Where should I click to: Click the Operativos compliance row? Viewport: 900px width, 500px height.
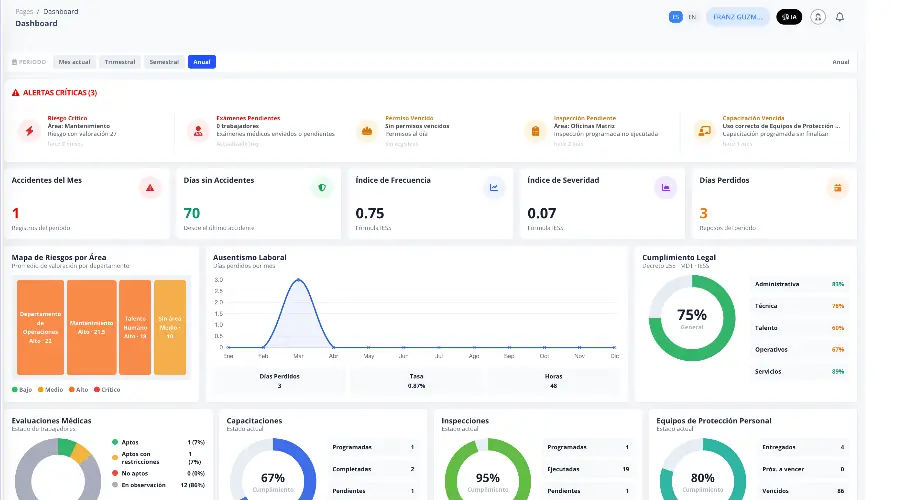point(799,350)
